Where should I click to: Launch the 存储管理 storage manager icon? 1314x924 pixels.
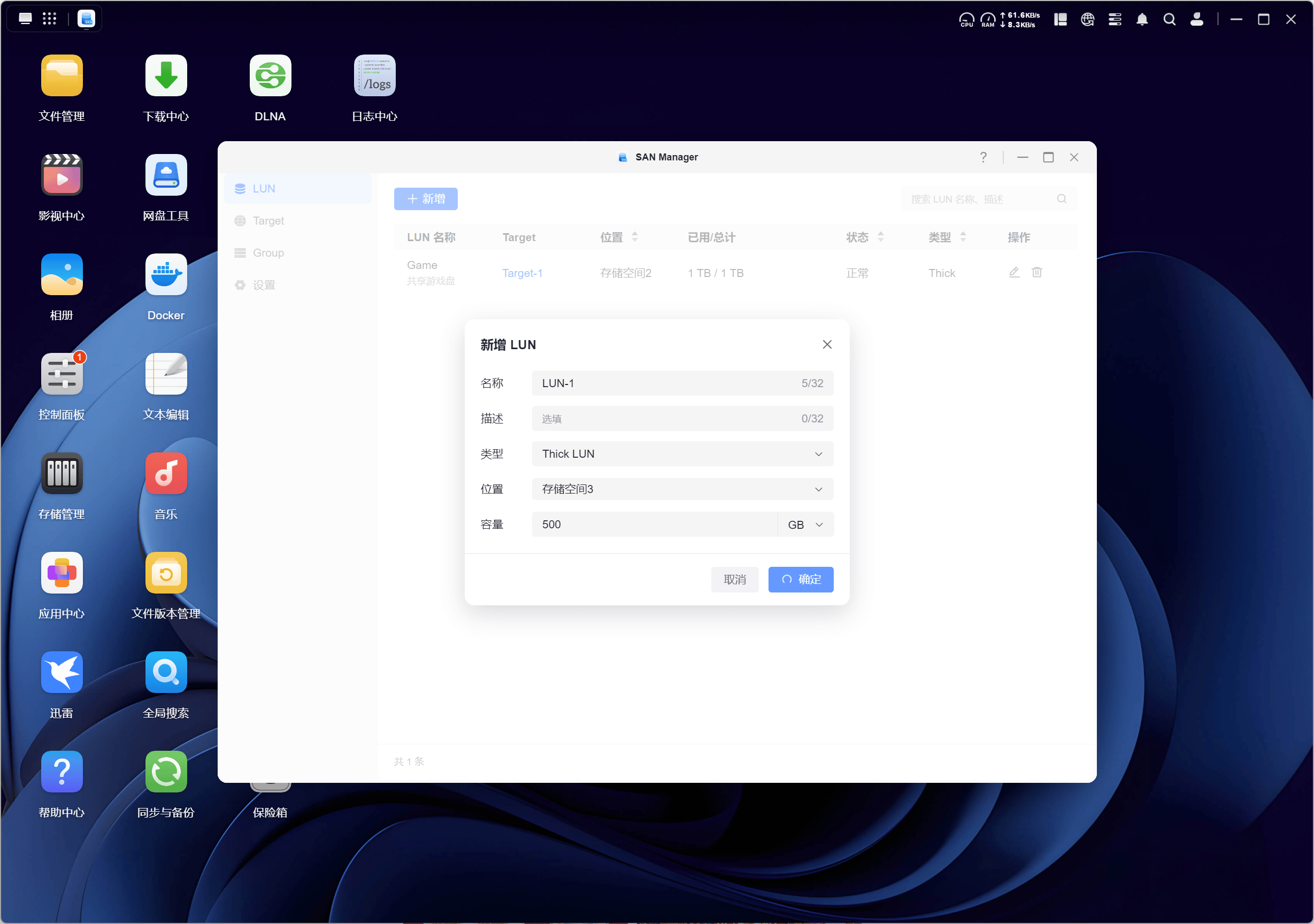tap(62, 474)
